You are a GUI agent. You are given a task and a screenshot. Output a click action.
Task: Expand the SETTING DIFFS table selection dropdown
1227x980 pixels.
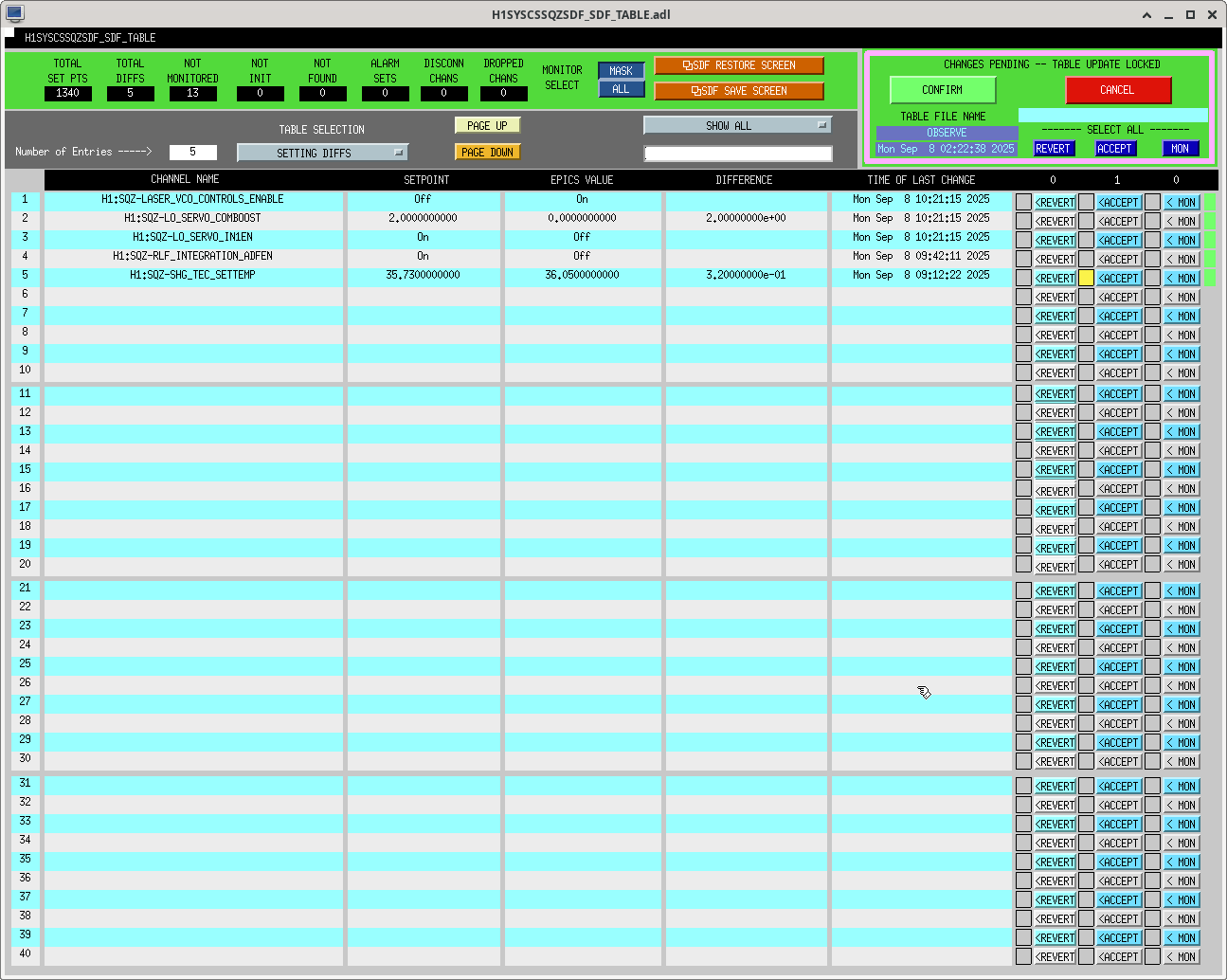tap(322, 153)
